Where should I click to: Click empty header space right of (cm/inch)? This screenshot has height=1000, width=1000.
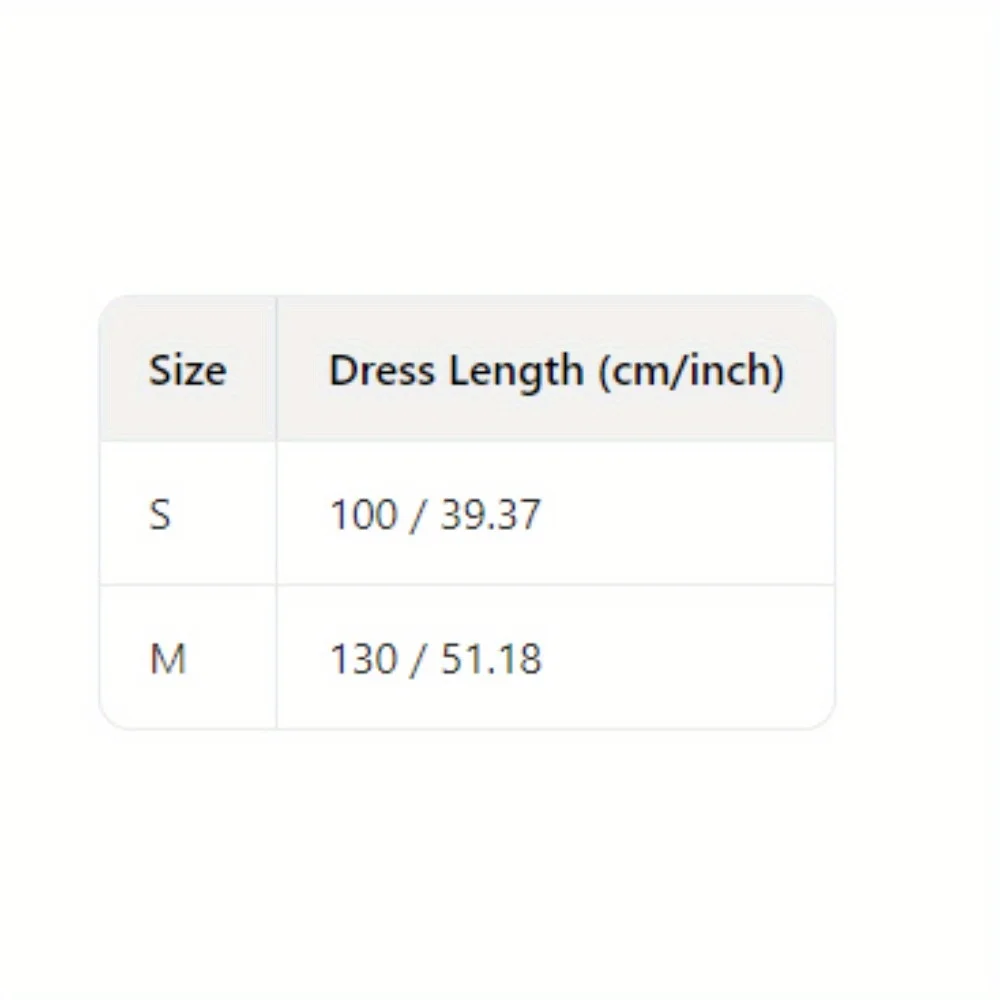(x=810, y=371)
